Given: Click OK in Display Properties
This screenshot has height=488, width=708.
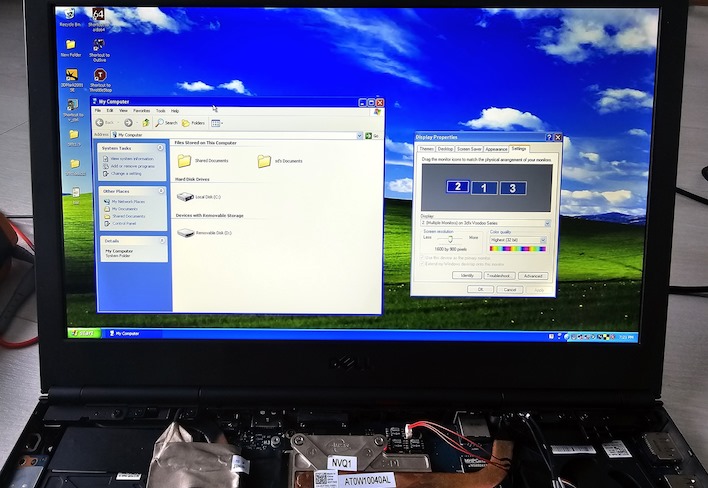Looking at the screenshot, I should tap(480, 289).
